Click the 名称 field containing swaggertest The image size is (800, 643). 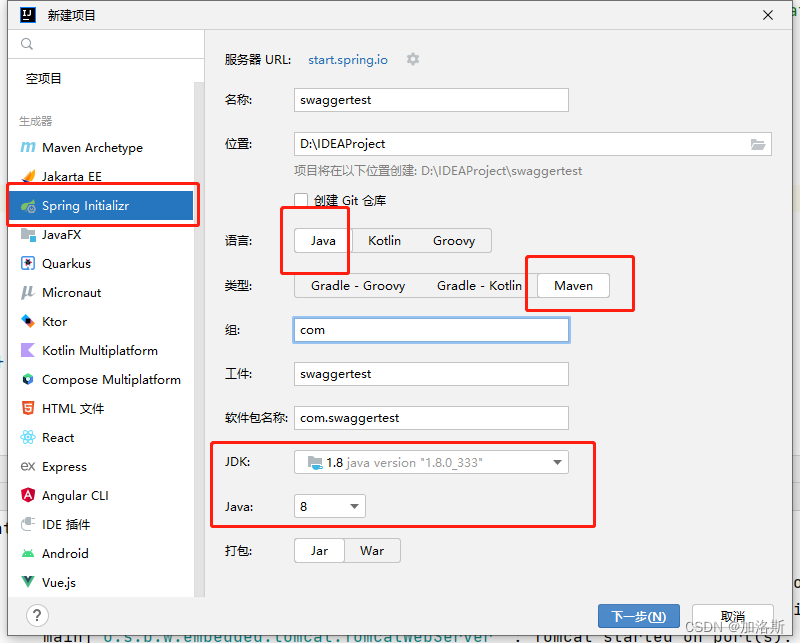coord(431,100)
